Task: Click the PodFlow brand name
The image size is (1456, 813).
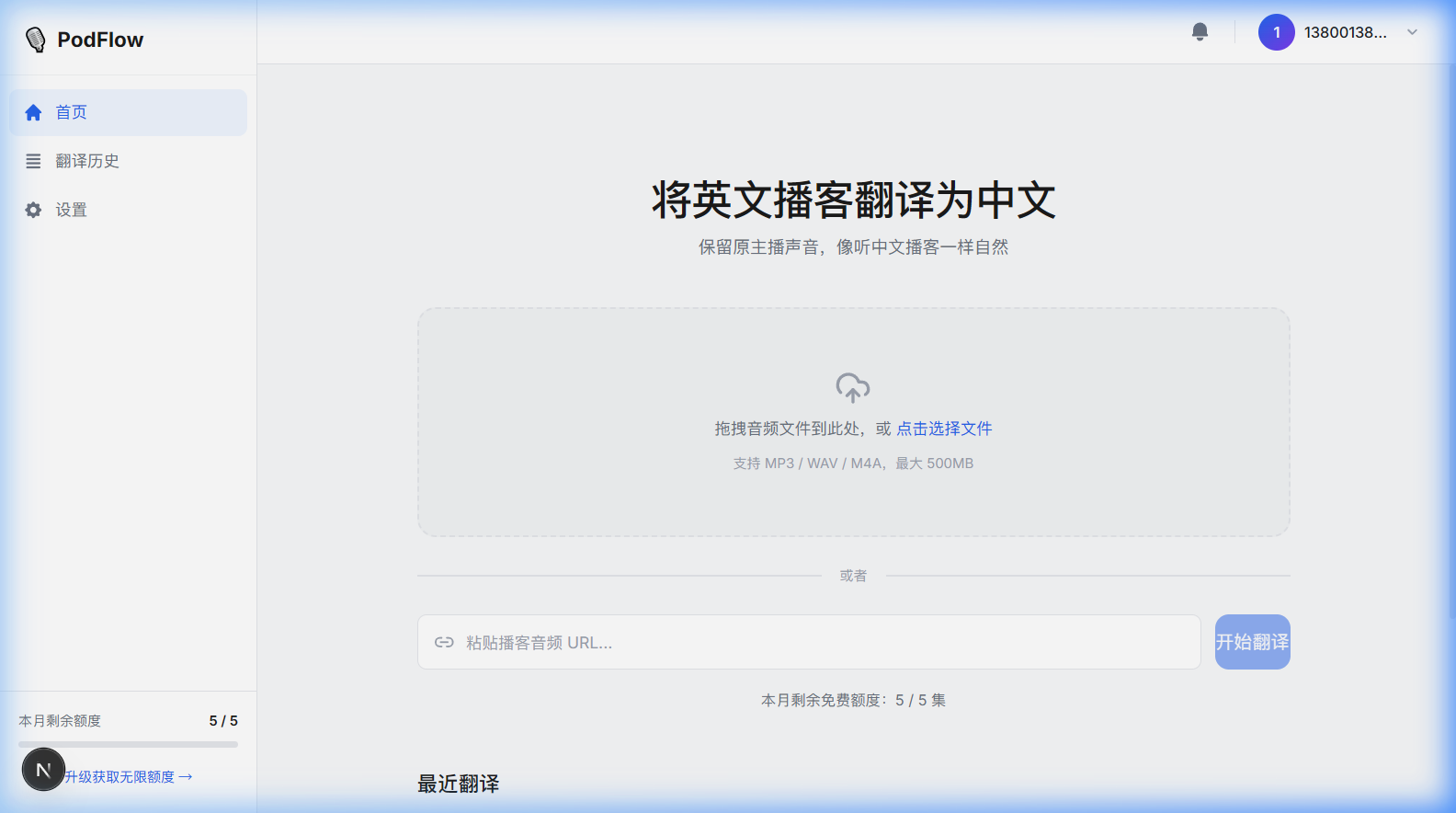Action: pos(100,40)
